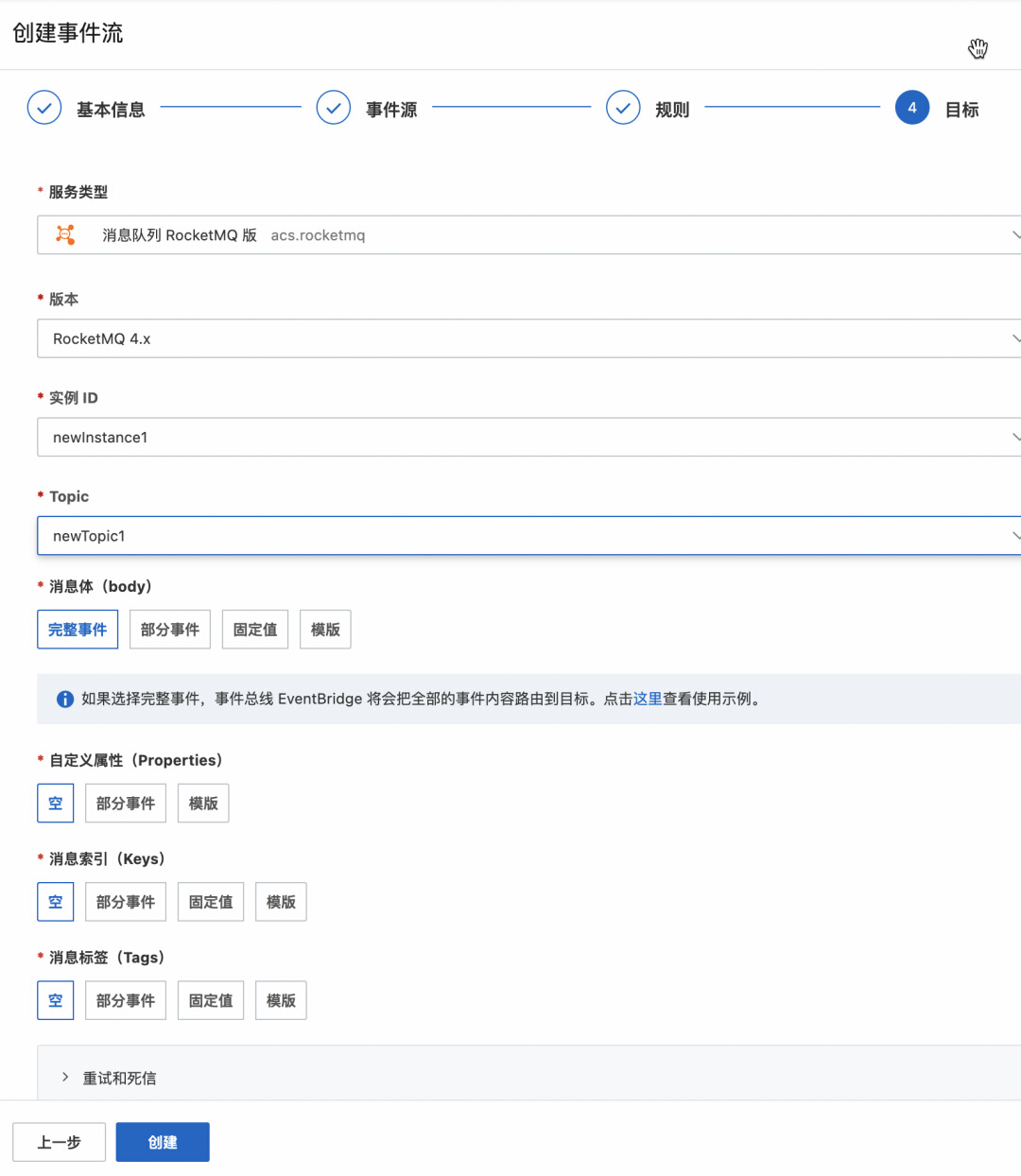
Task: Select 空 for 消息索引 Keys
Action: tap(56, 902)
